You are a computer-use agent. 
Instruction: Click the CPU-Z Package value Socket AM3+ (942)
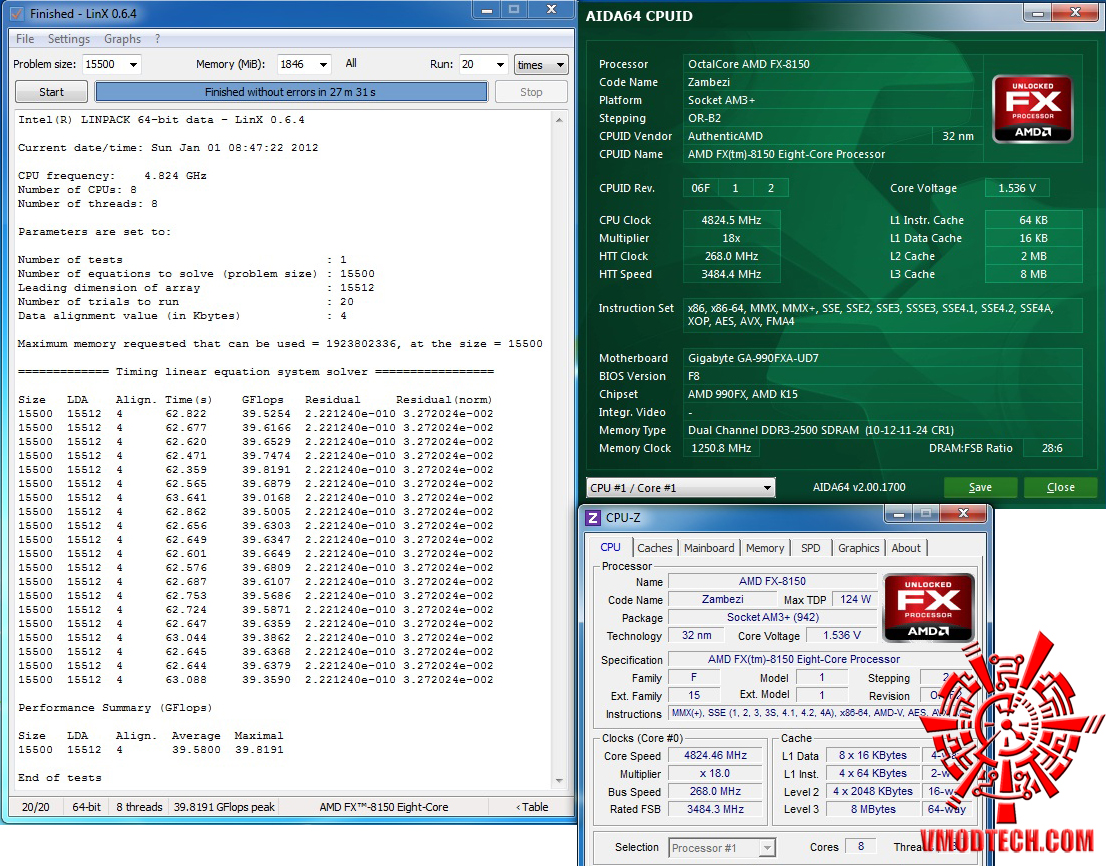coord(772,618)
